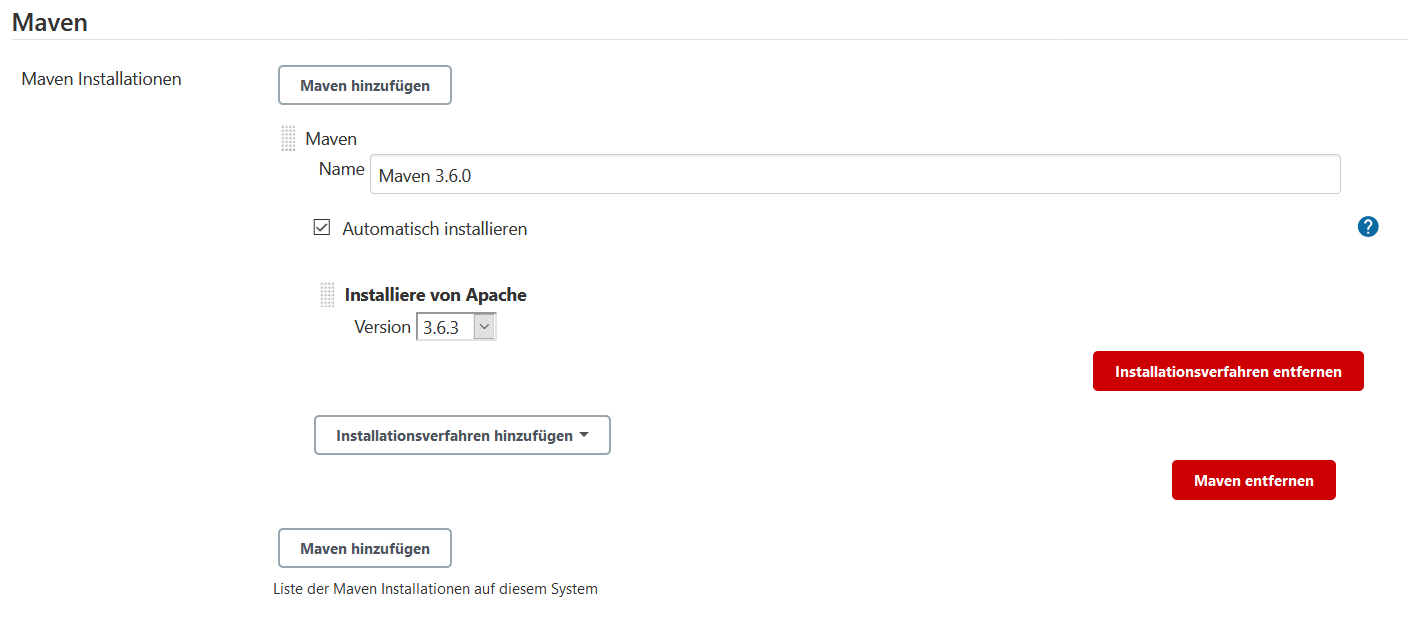
Task: Click the Version label
Action: click(x=382, y=327)
